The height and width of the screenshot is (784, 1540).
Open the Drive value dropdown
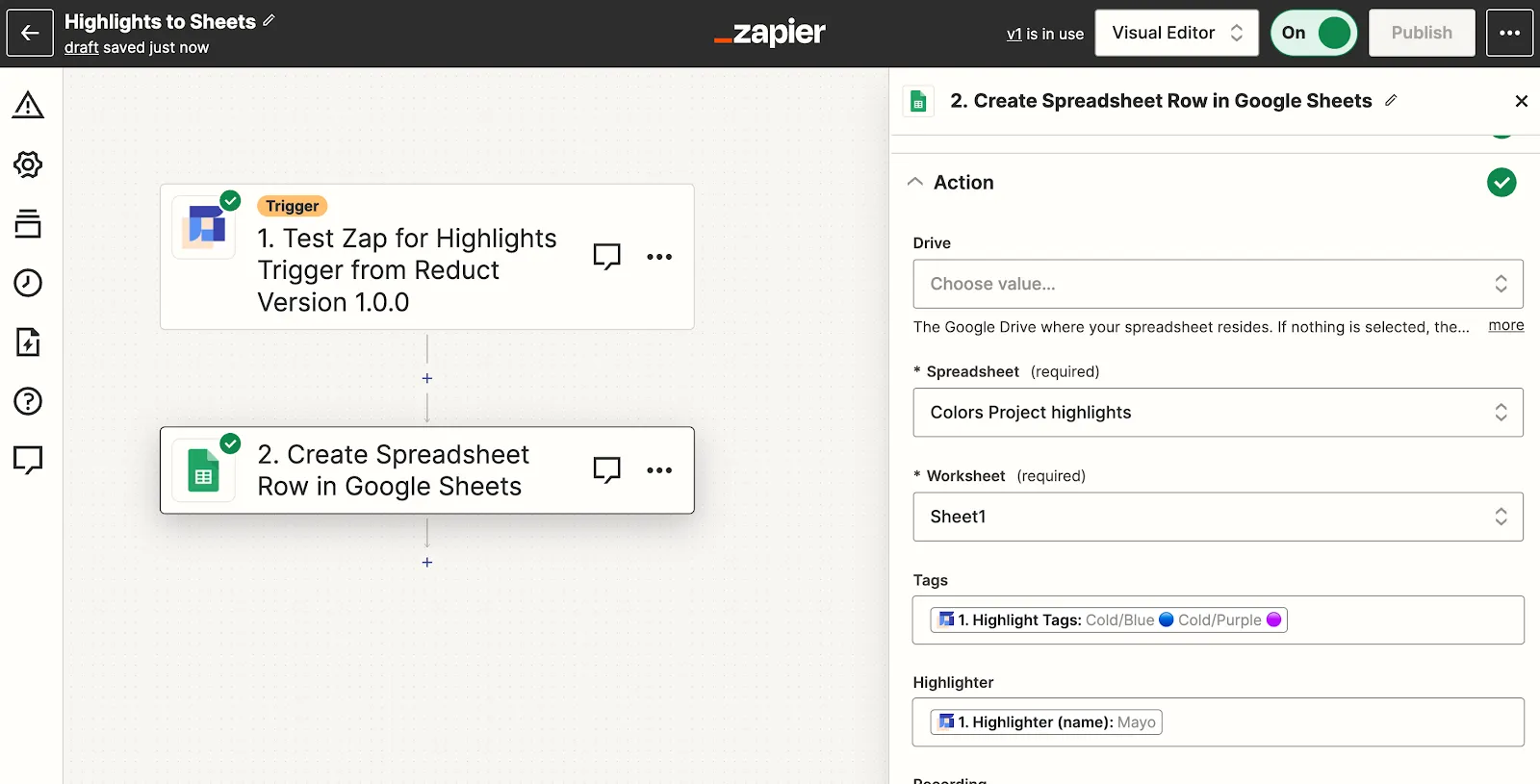[1218, 284]
